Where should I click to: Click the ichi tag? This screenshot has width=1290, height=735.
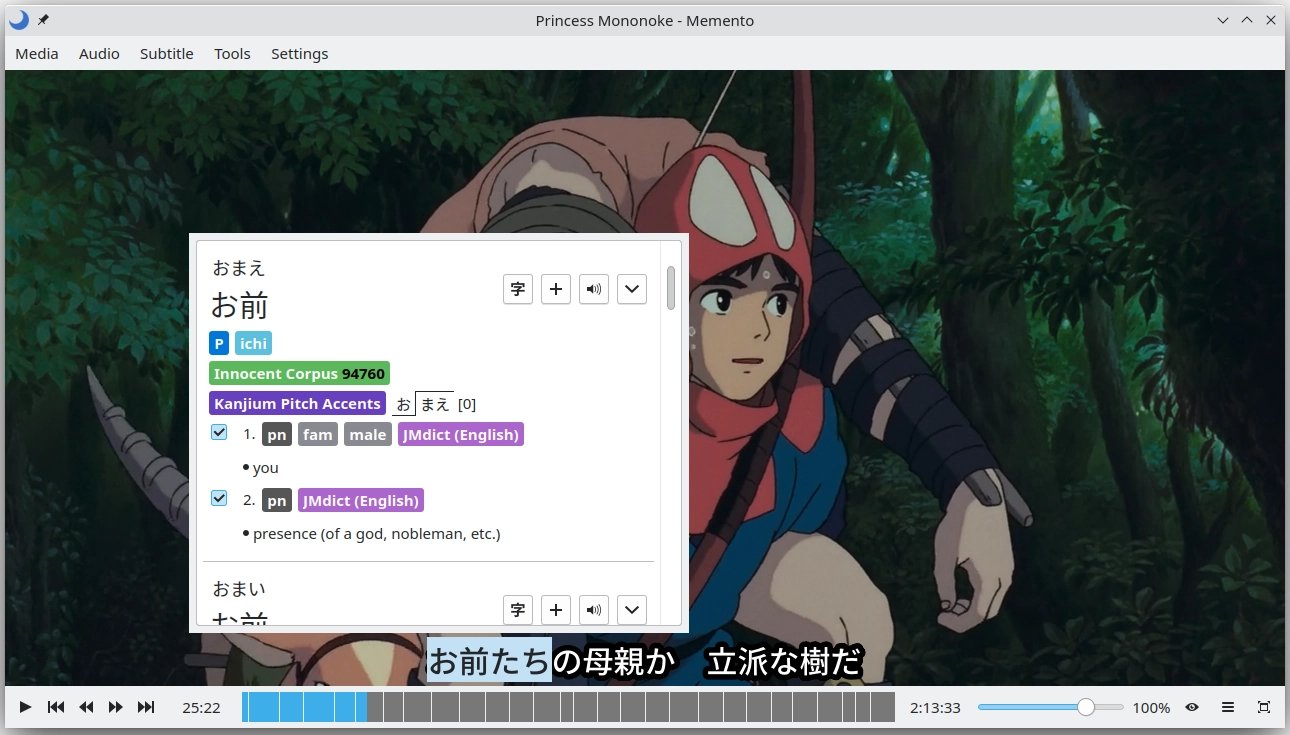(x=253, y=344)
